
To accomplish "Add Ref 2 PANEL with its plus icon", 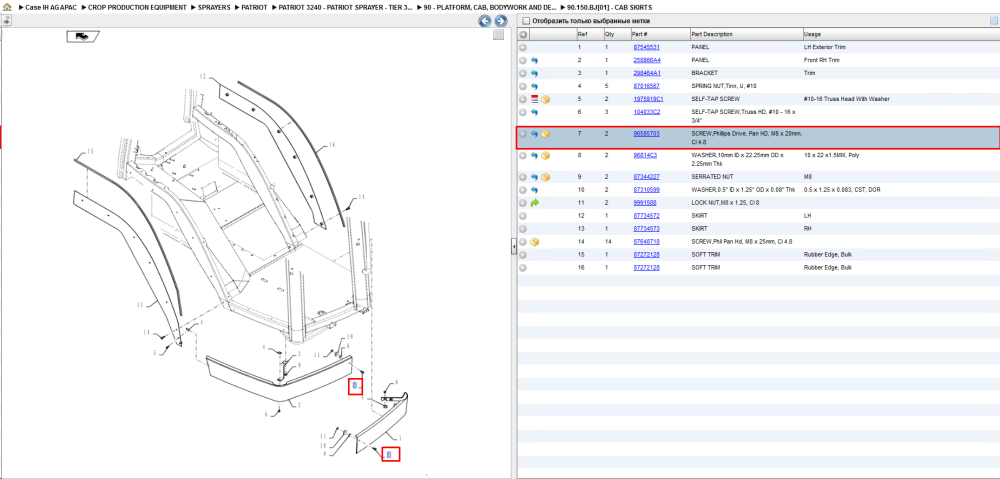I will click(523, 61).
